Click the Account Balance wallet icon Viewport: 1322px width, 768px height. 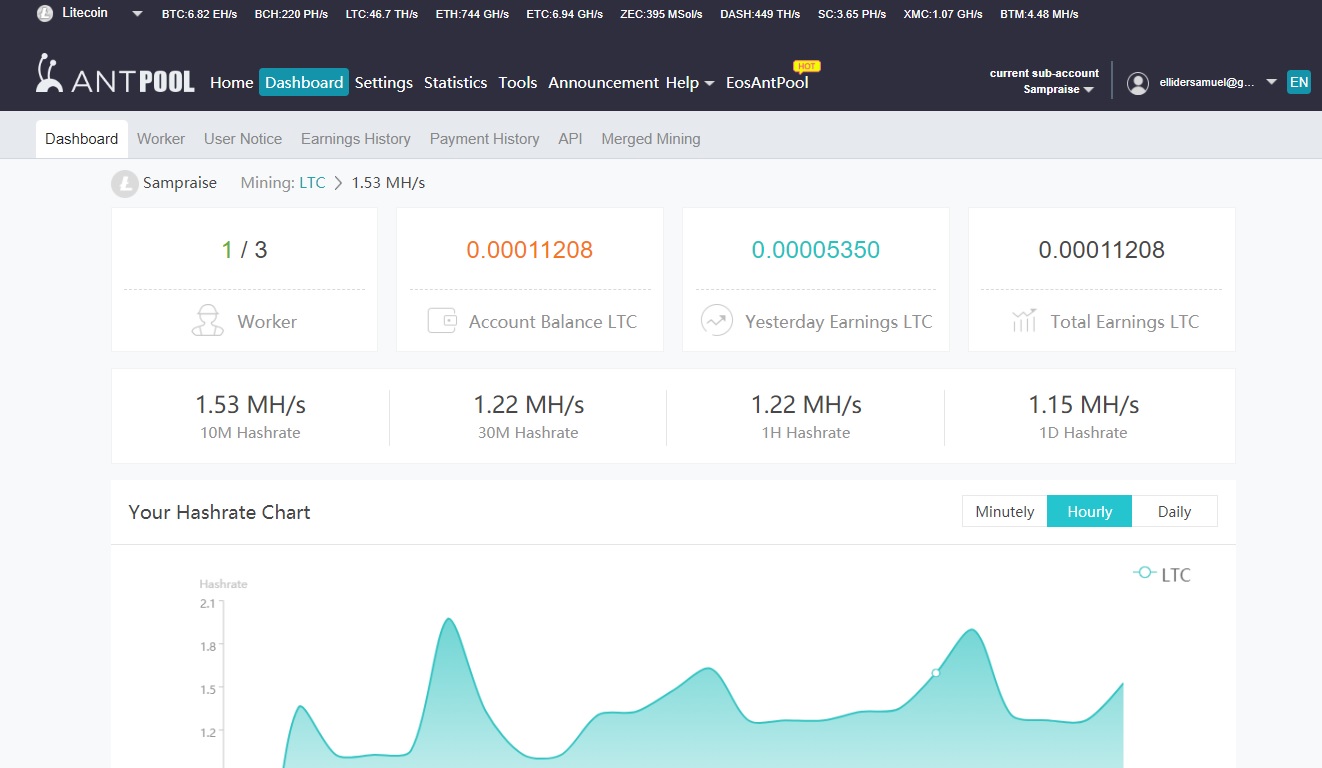tap(442, 321)
